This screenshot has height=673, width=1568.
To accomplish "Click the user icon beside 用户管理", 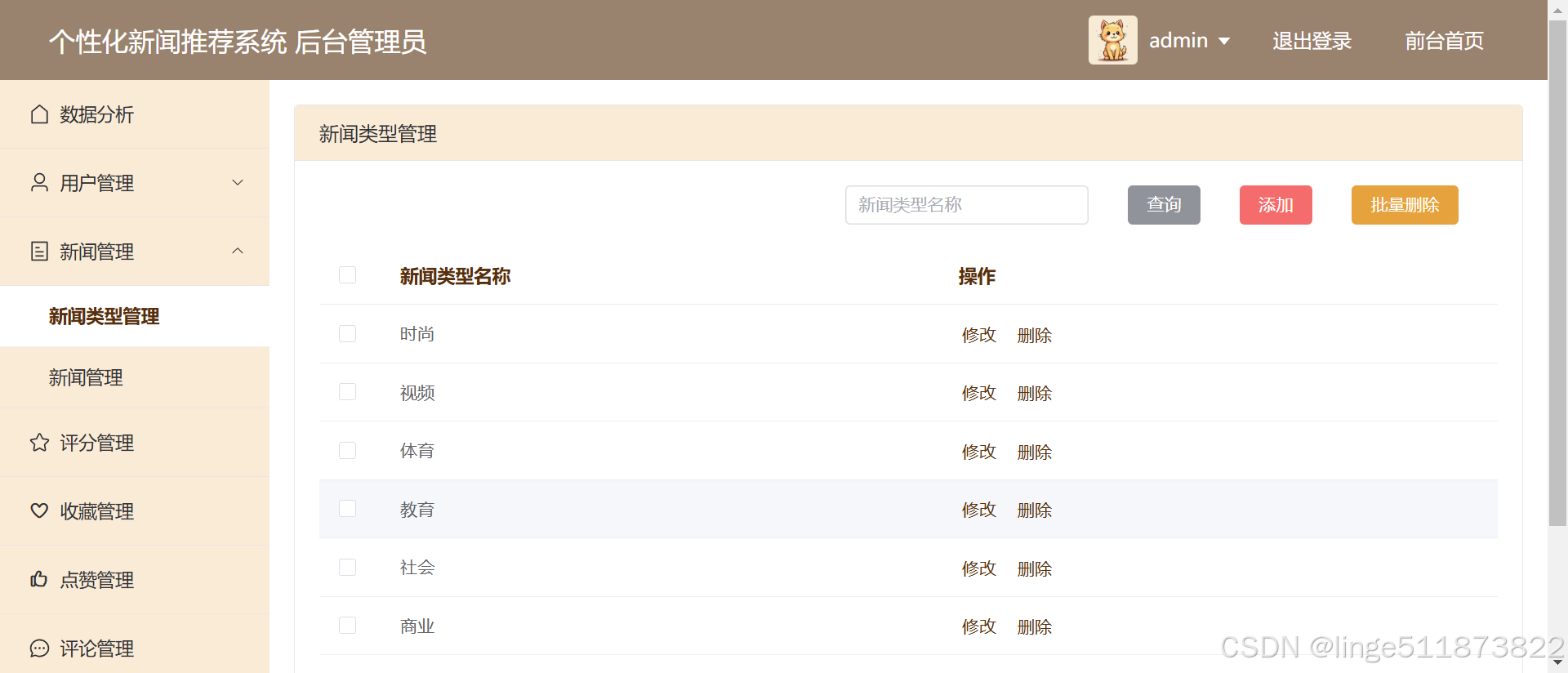I will [39, 182].
